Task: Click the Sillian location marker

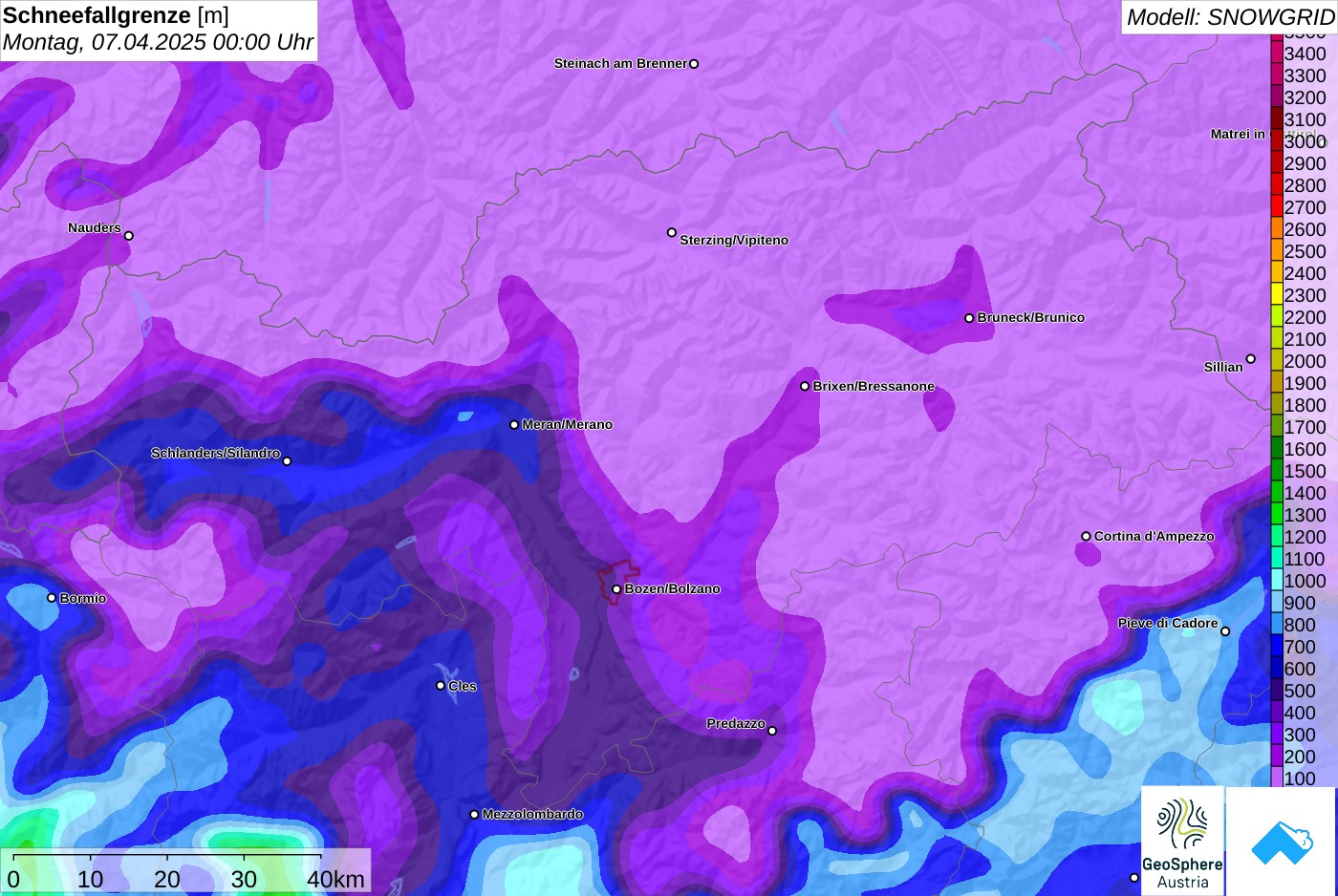Action: coord(1251,359)
